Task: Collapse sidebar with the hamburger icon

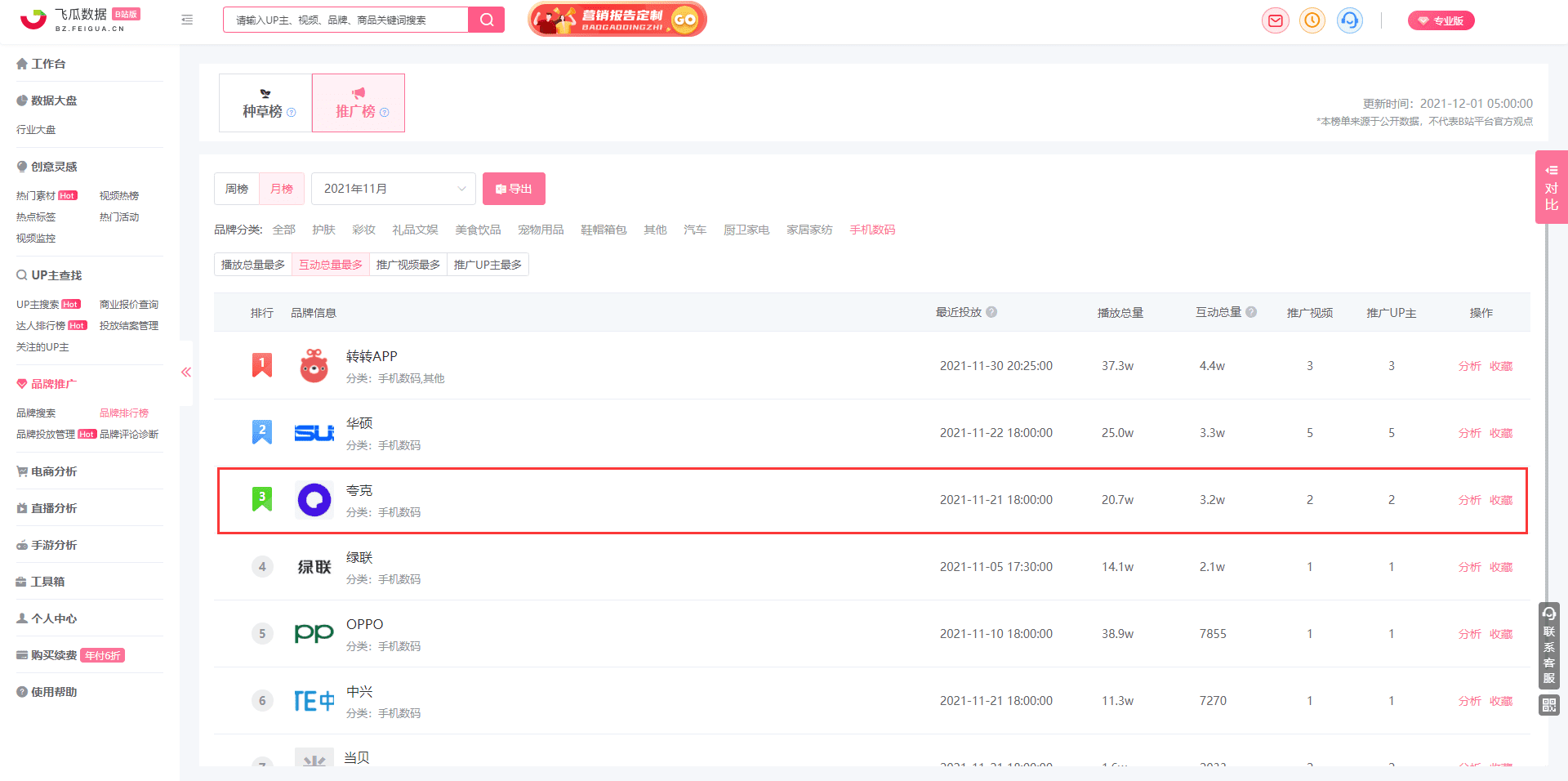Action: [x=187, y=20]
